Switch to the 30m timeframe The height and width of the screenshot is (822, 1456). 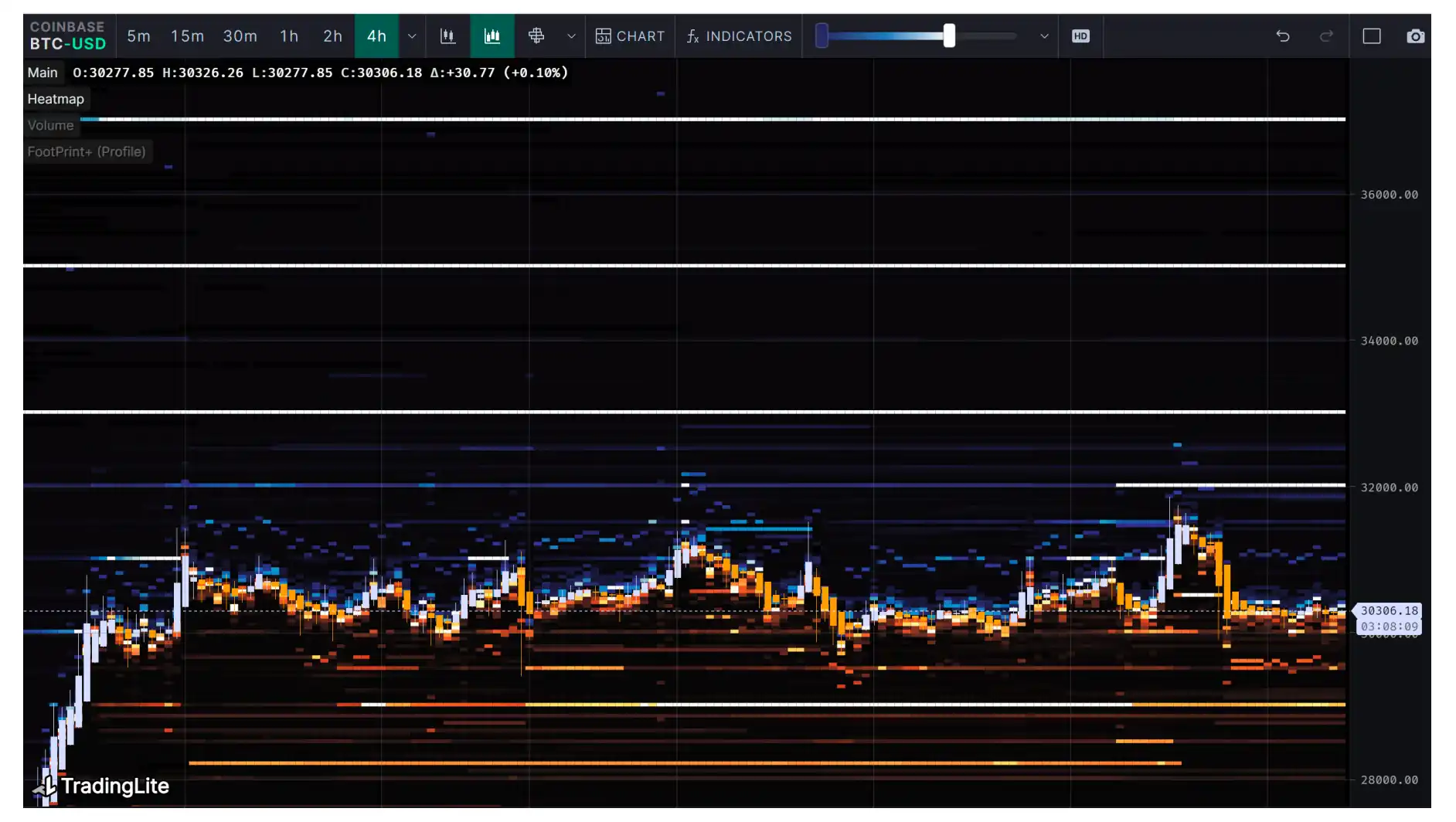tap(240, 36)
